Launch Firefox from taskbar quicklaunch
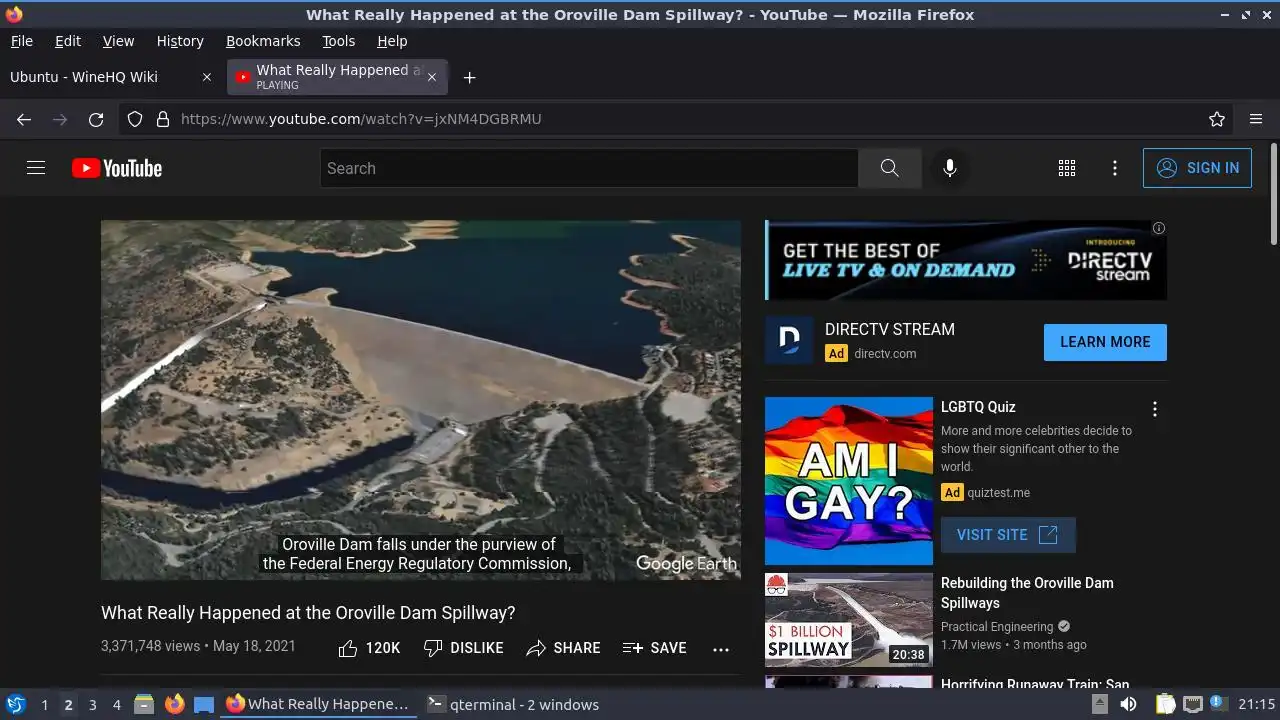 [174, 704]
